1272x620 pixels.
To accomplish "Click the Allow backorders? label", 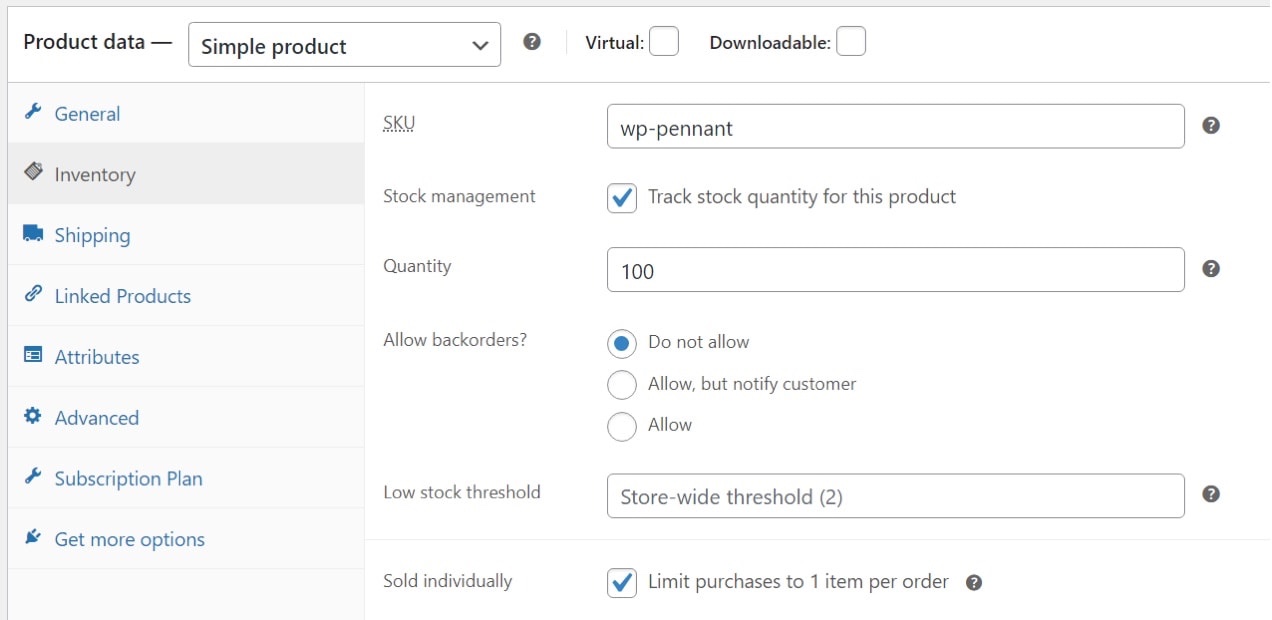I will pos(455,339).
